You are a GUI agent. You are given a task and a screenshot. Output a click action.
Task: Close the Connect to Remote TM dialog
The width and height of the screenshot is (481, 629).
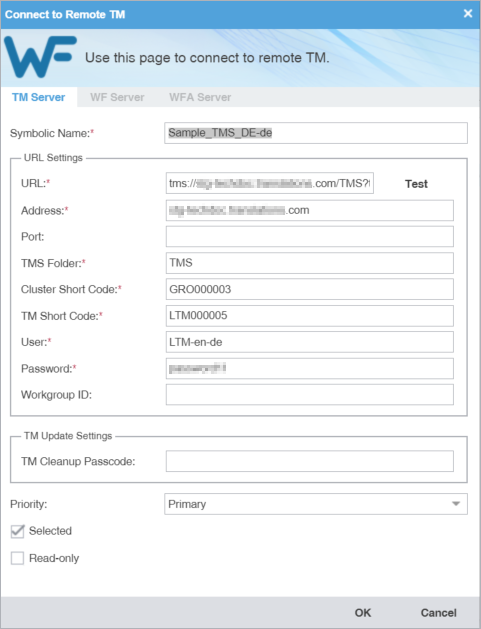tap(468, 14)
